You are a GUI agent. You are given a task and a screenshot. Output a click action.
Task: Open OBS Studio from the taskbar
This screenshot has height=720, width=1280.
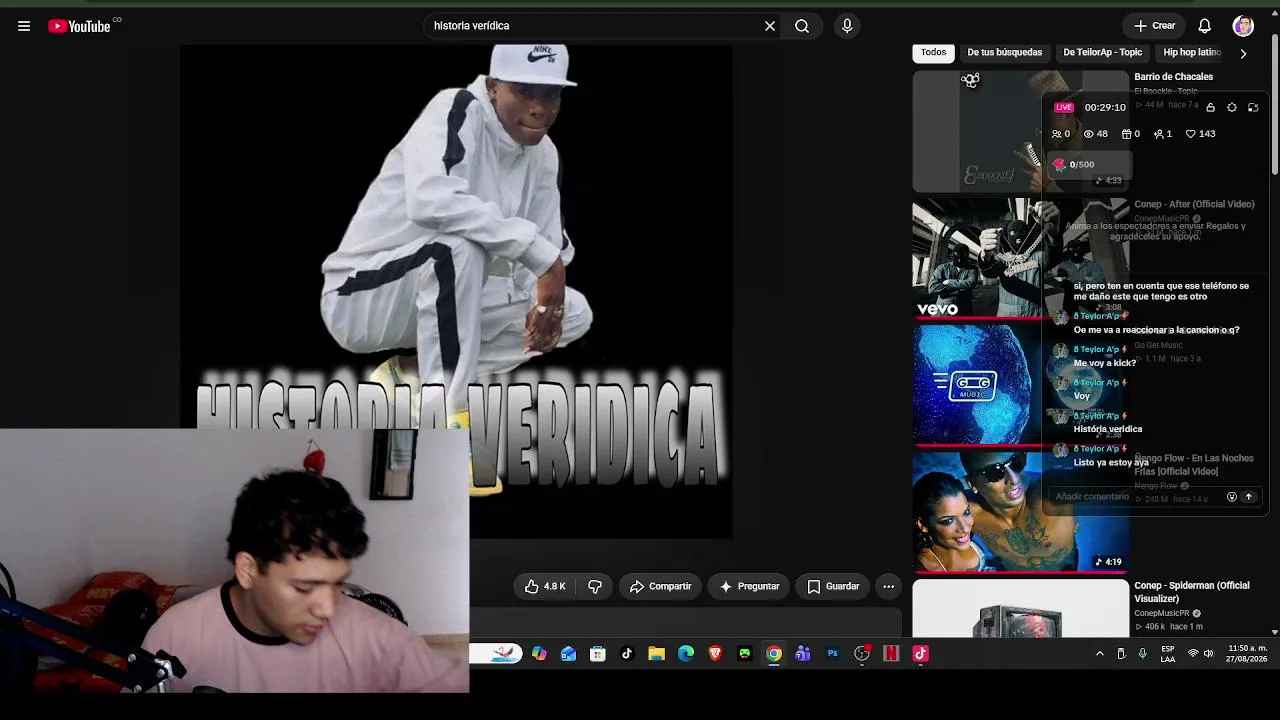click(862, 654)
